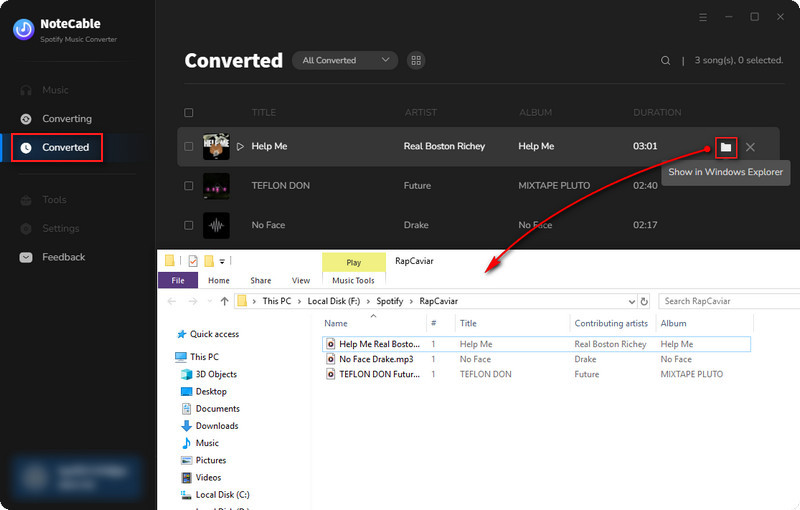Screen dimensions: 800x510
Task: Select the MIXTAPE PLUTO album text
Action: coord(554,186)
